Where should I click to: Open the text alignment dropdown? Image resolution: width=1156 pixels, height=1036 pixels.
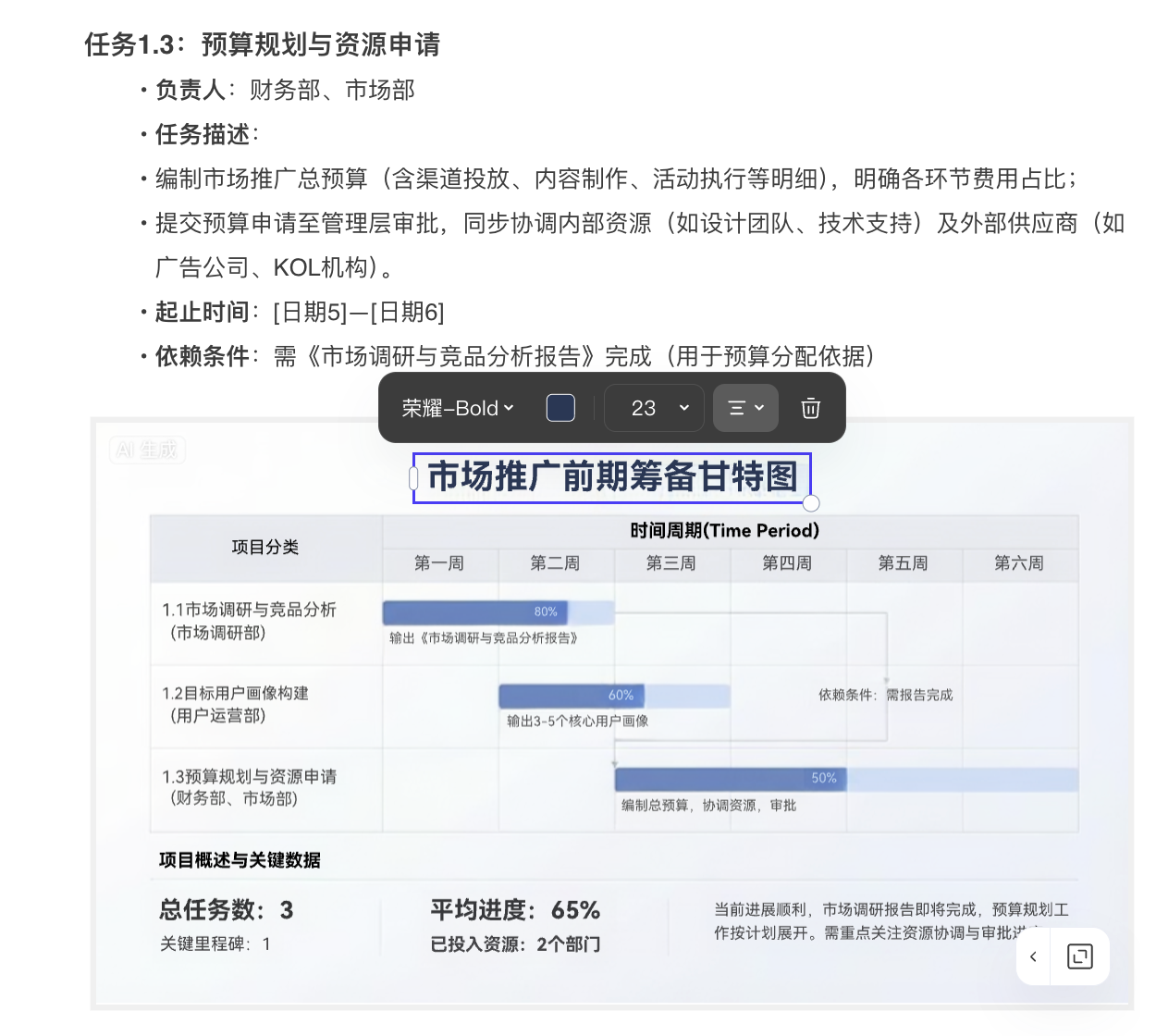click(745, 408)
